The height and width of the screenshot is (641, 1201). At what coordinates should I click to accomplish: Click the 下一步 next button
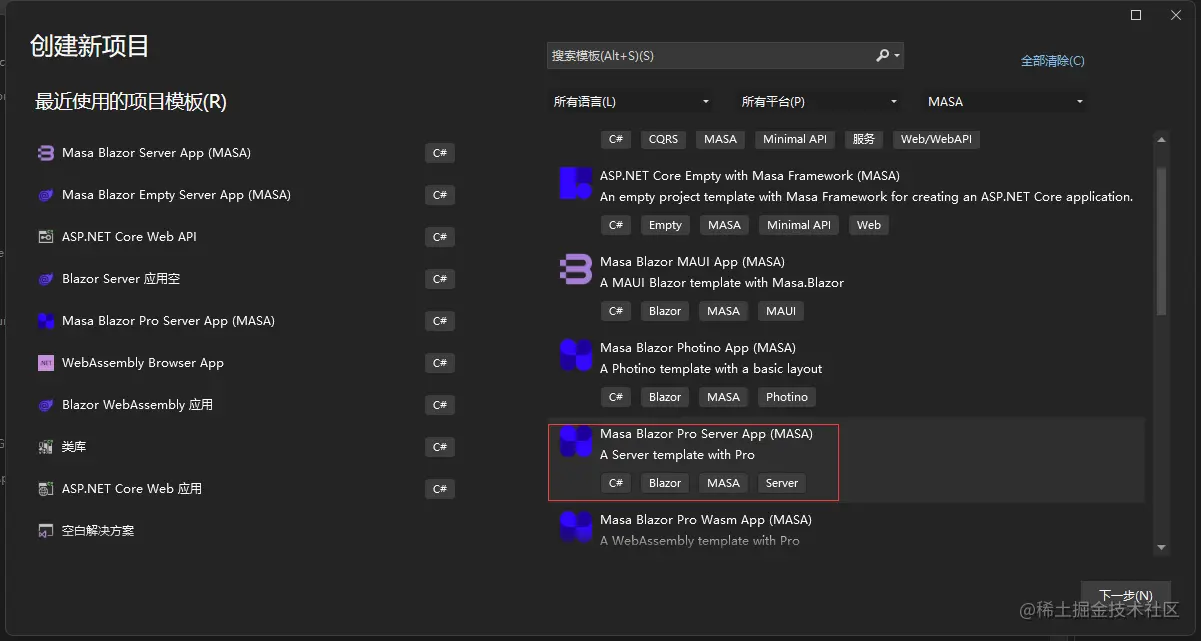pos(1126,595)
